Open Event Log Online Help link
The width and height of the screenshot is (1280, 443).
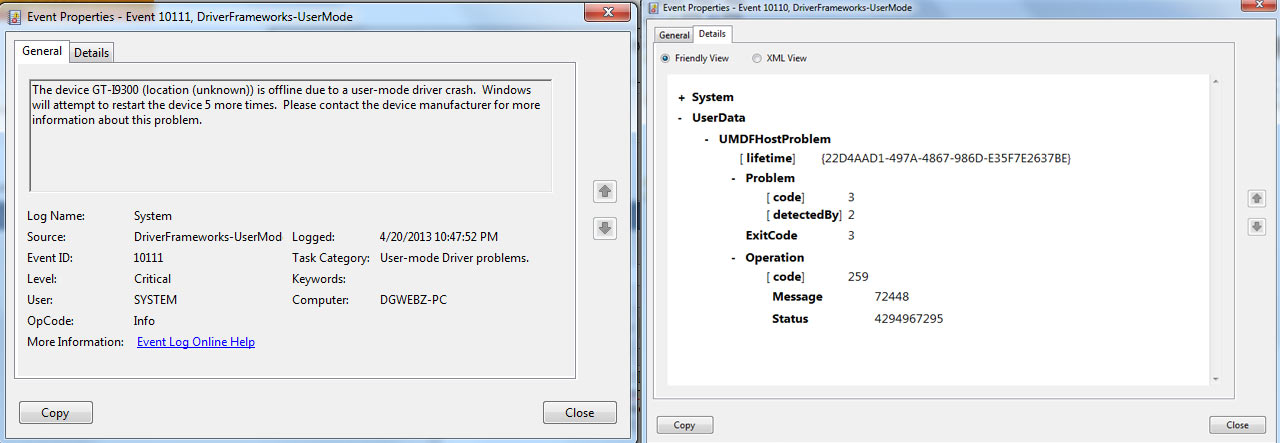pos(196,342)
